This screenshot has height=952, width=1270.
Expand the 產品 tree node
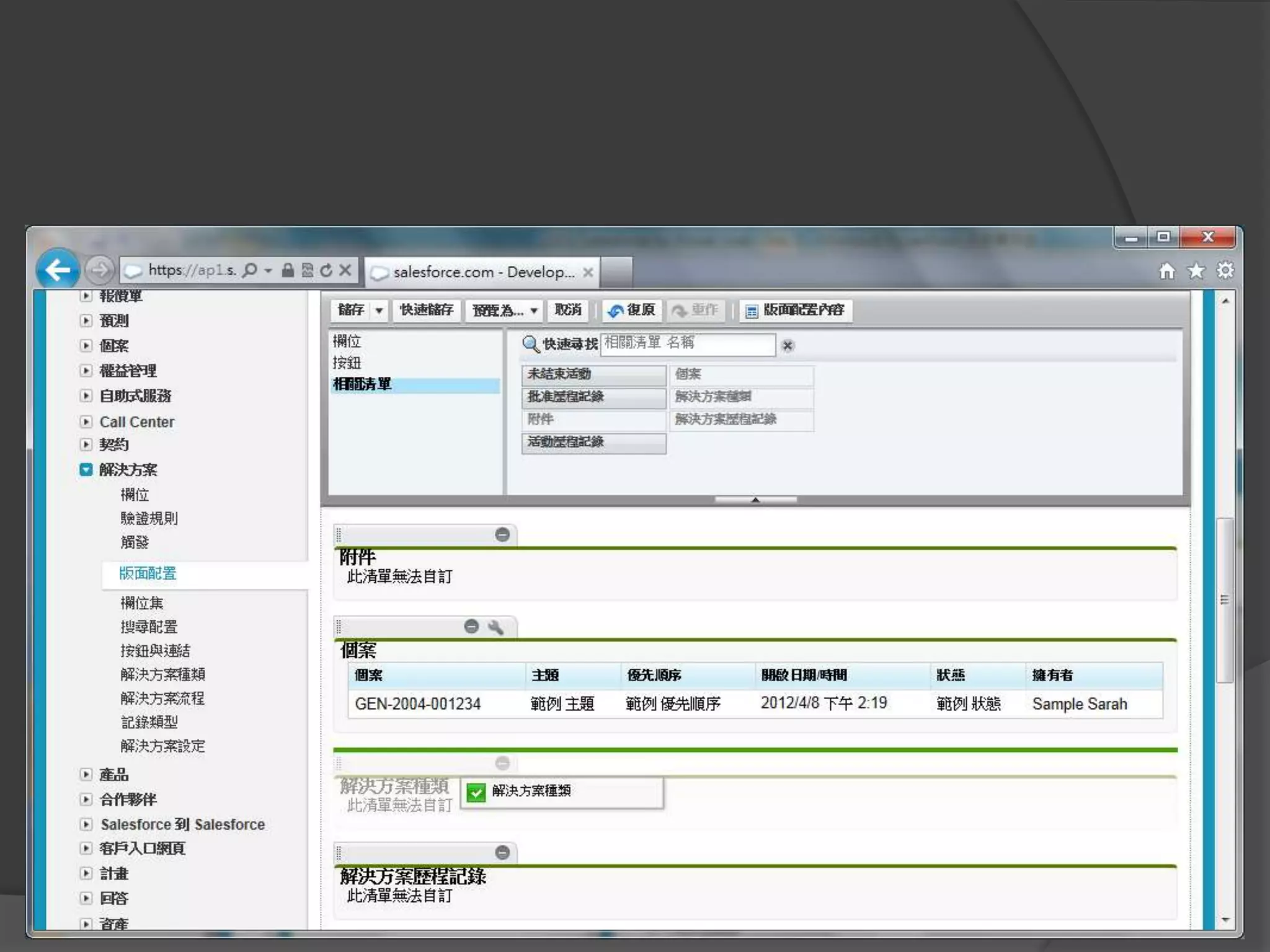coord(86,774)
